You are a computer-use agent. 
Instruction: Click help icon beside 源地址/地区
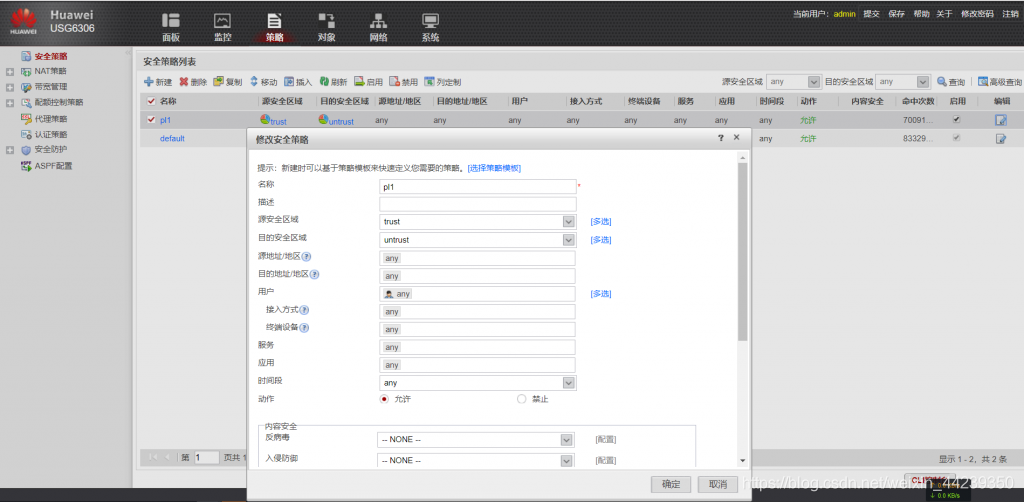click(306, 257)
